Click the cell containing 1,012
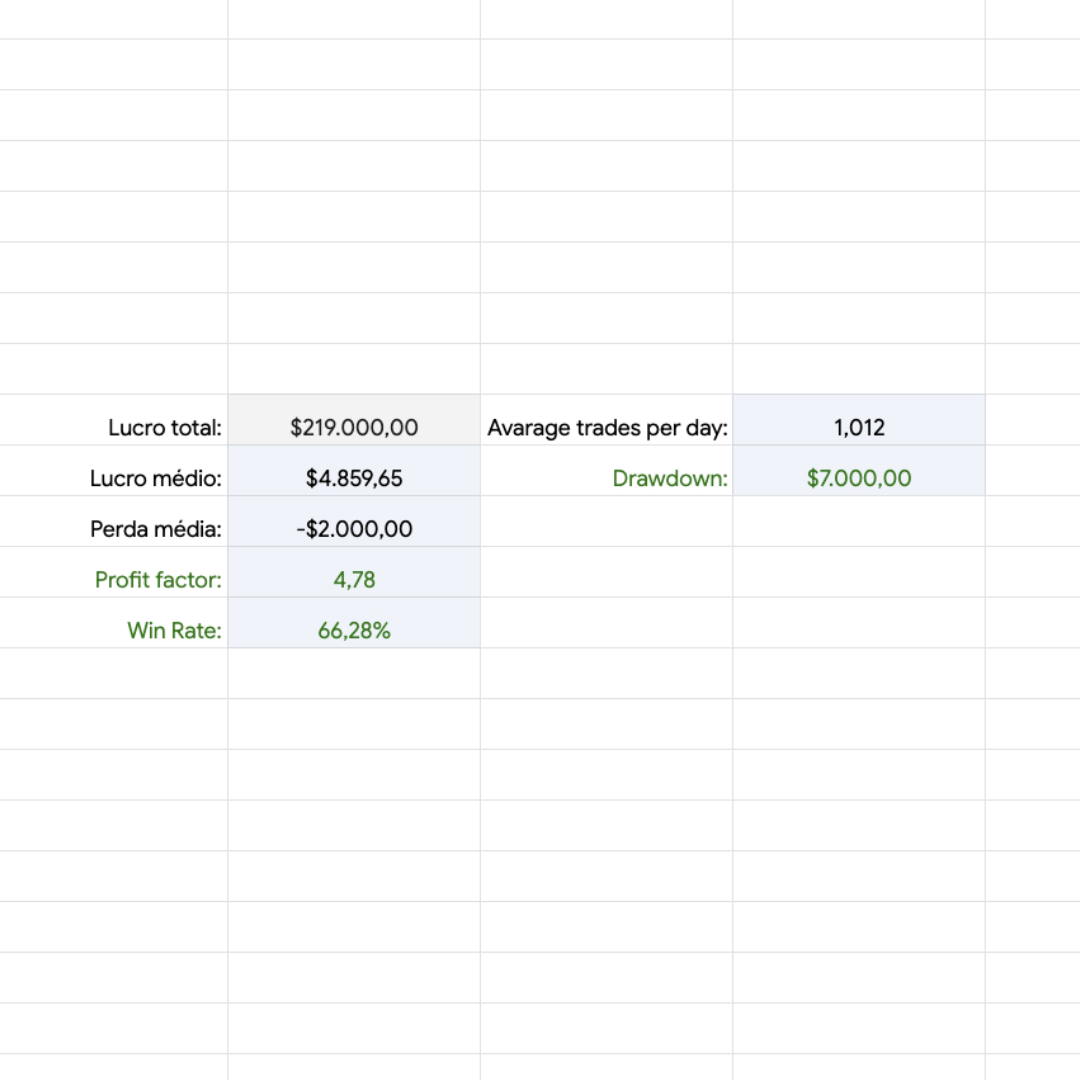Screen dimensions: 1080x1080 pyautogui.click(x=859, y=428)
